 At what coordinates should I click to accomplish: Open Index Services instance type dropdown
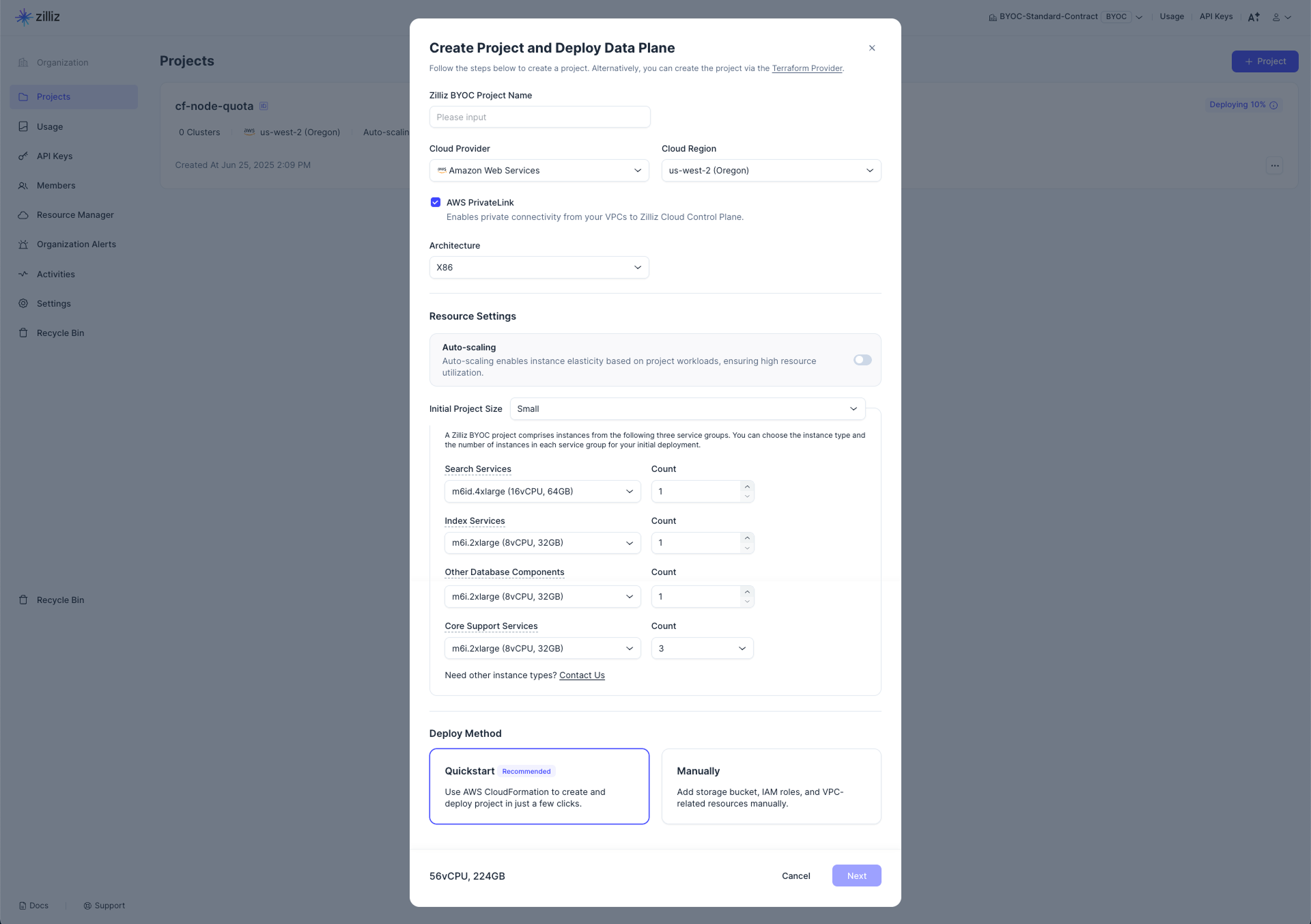pos(542,543)
